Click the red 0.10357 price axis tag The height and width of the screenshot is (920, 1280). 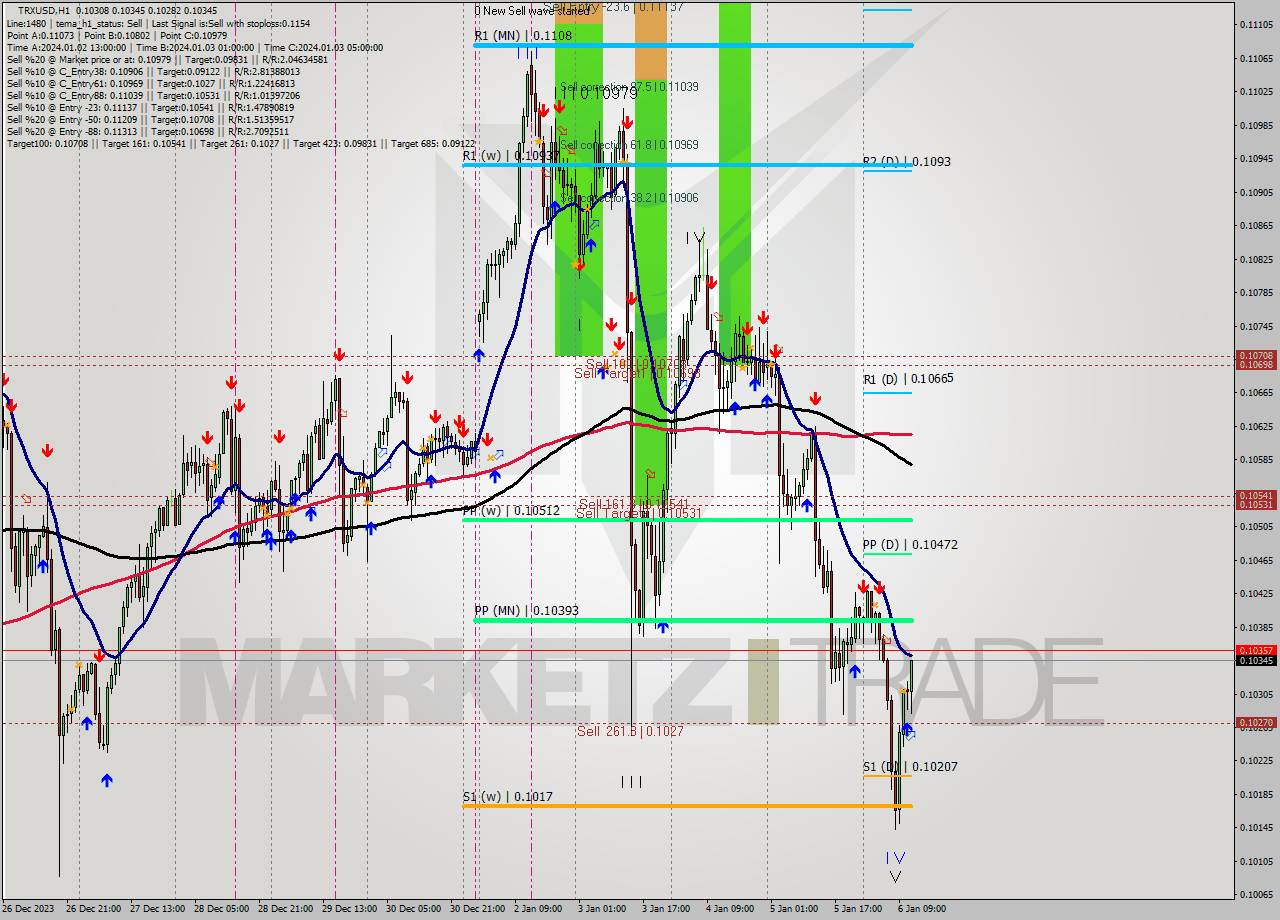(1256, 650)
